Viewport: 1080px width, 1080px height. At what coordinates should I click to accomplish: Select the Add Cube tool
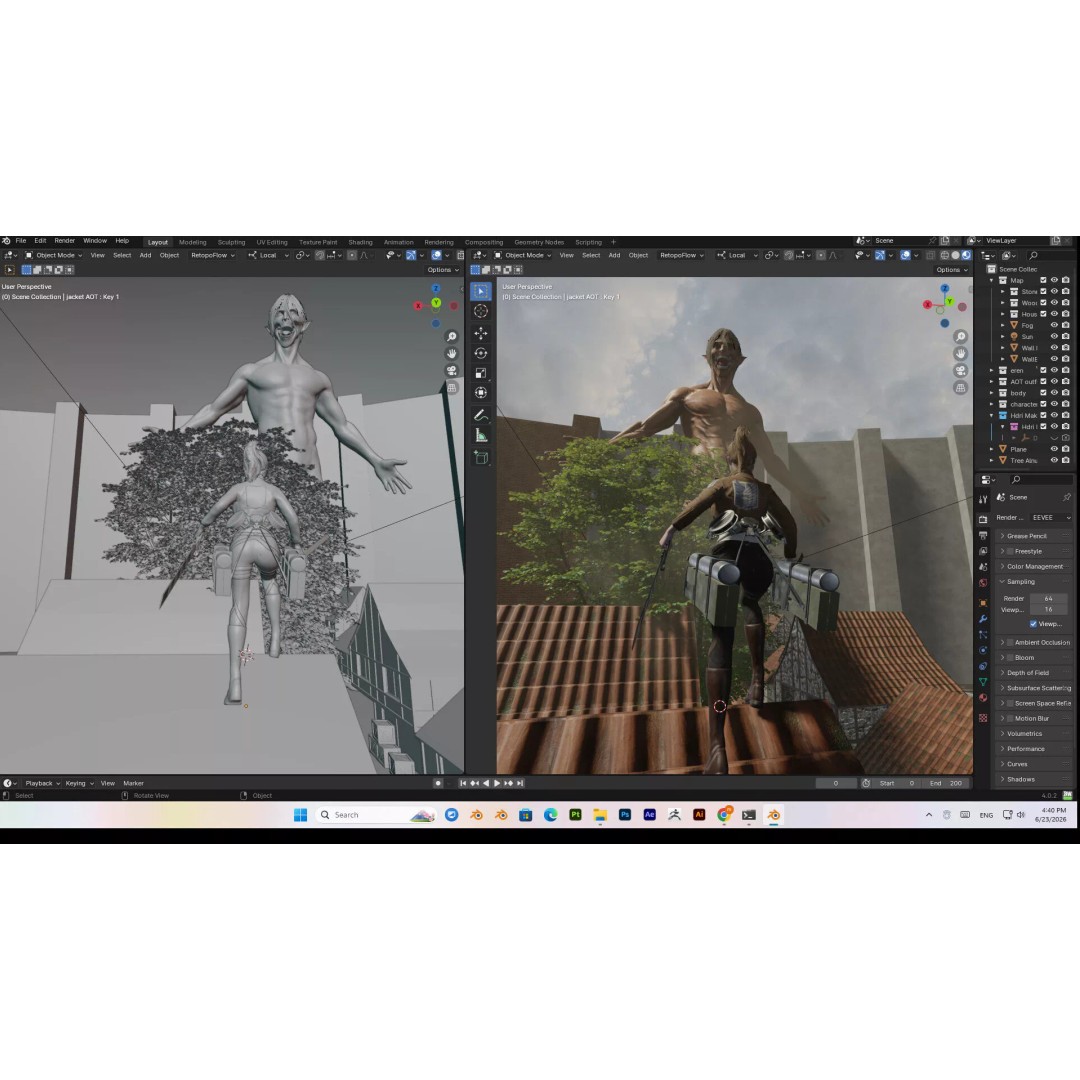(x=481, y=458)
